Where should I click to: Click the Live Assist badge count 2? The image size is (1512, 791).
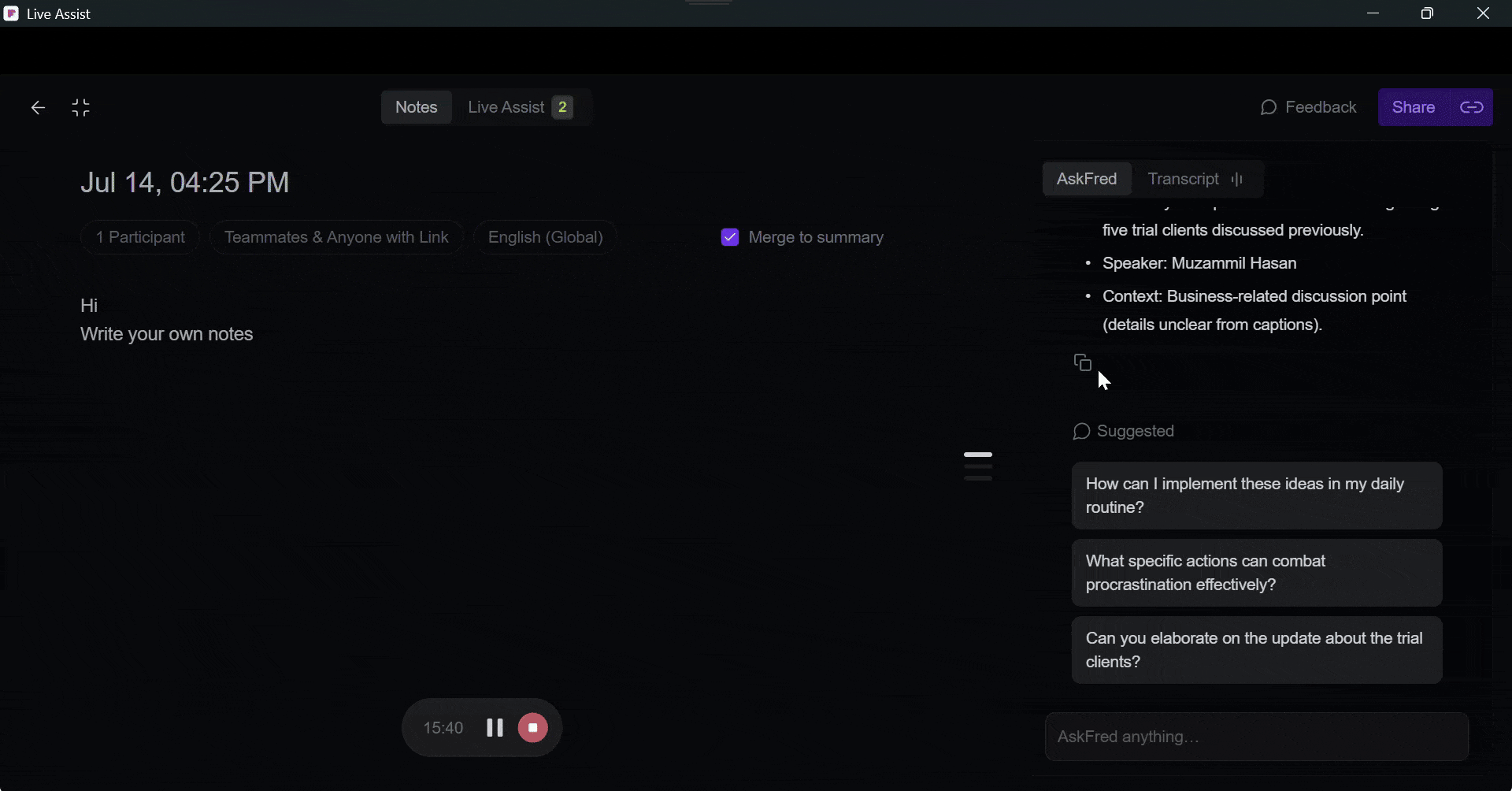point(562,107)
